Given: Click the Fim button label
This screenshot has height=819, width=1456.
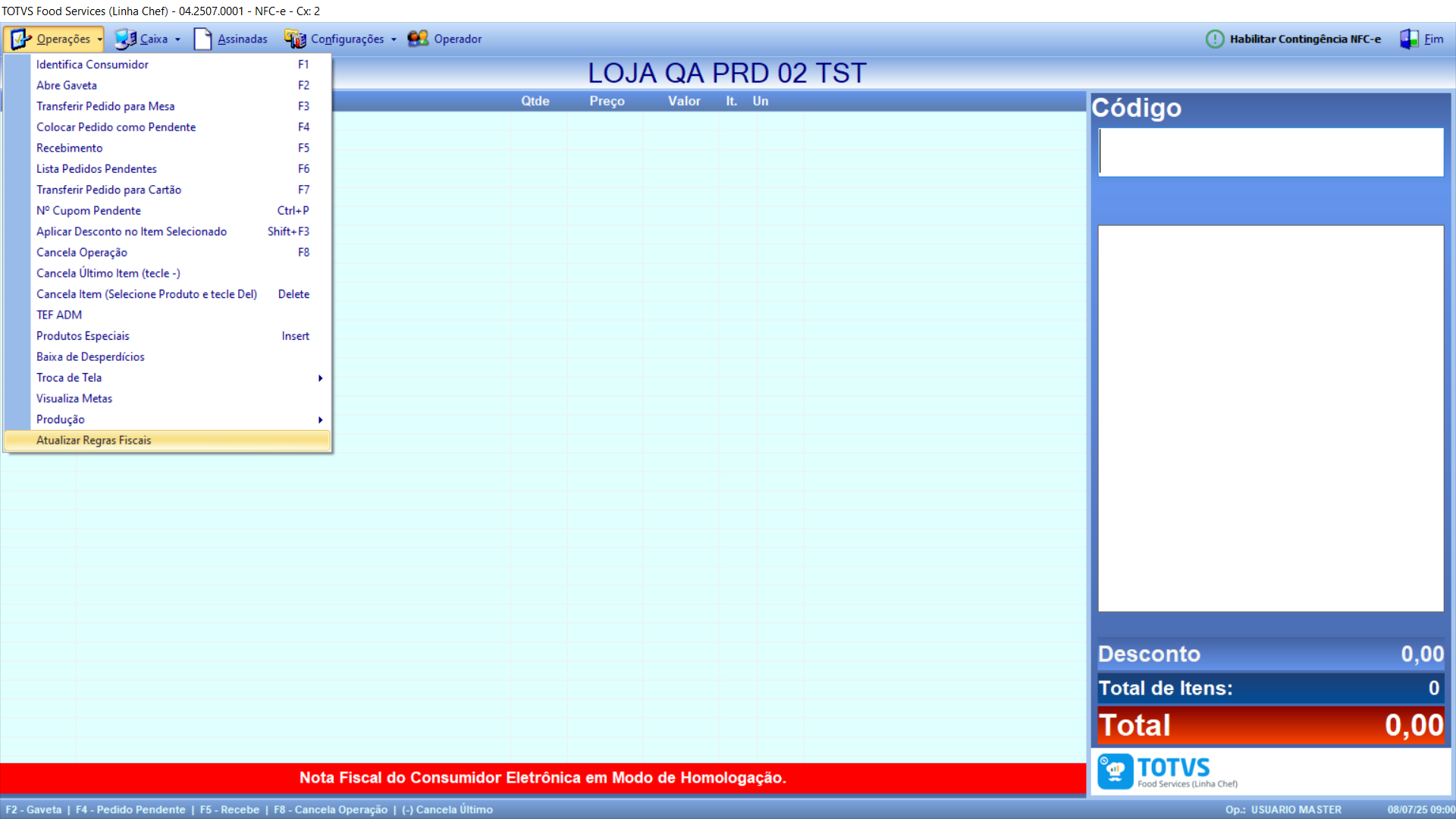Looking at the screenshot, I should (1433, 39).
